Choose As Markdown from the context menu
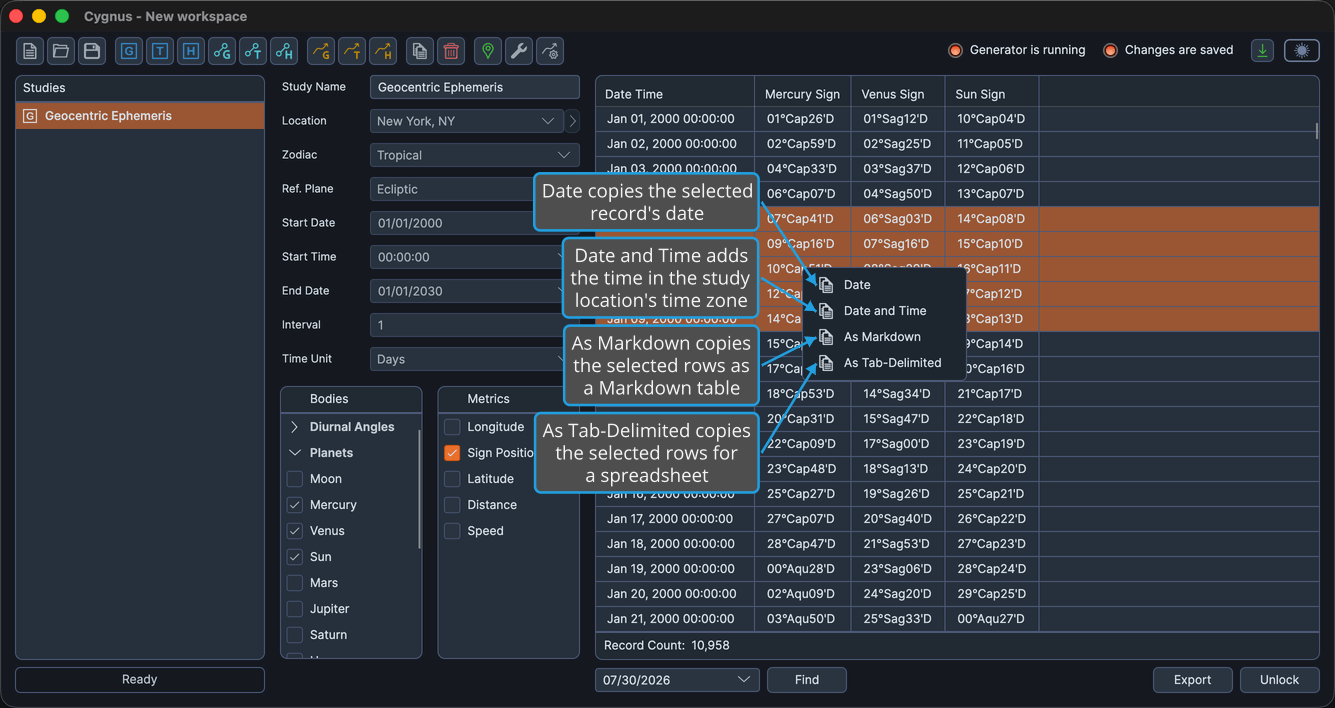 click(x=884, y=337)
